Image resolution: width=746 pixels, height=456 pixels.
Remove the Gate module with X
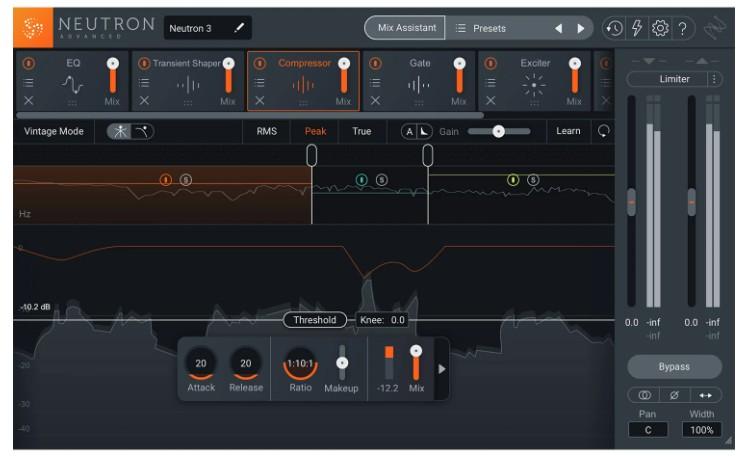click(375, 100)
